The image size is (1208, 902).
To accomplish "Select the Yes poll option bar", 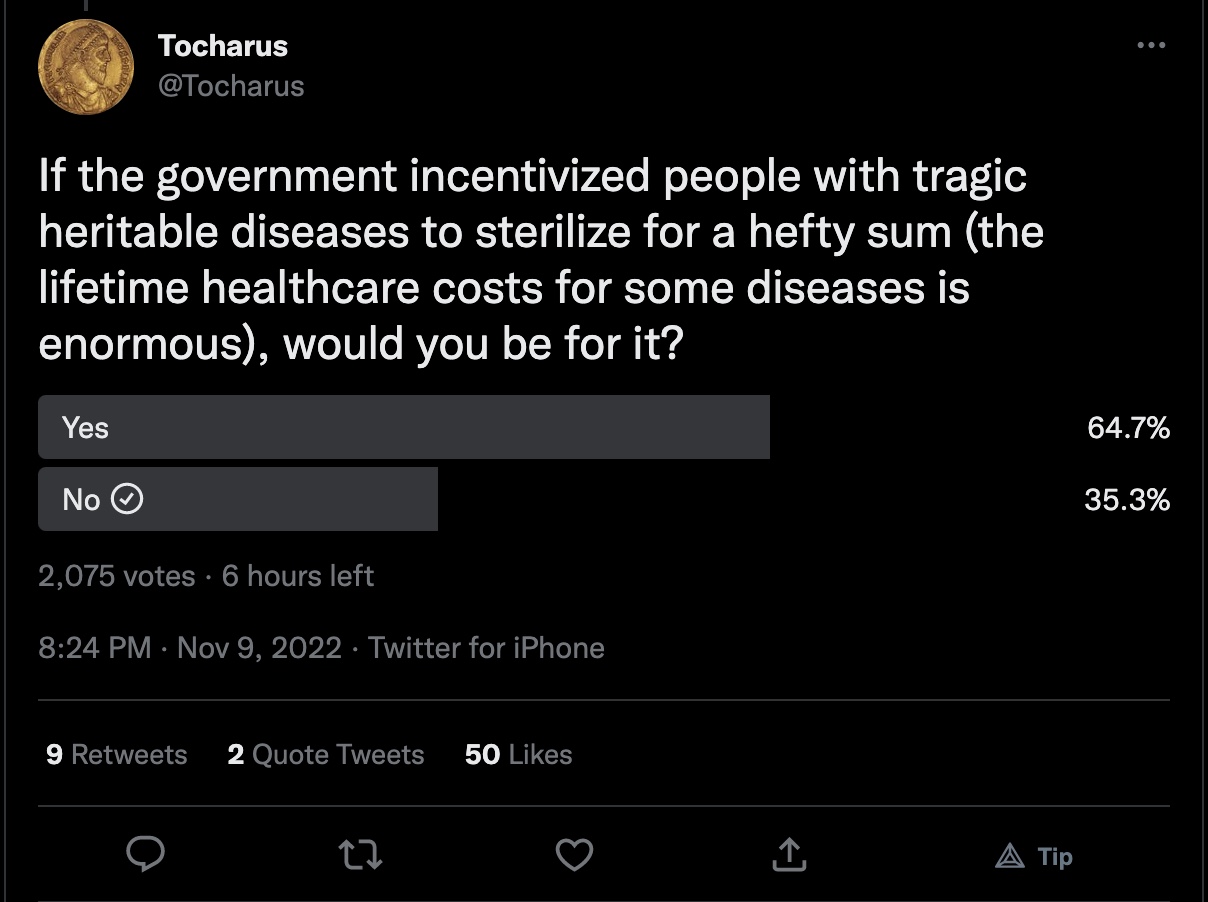I will coord(404,427).
